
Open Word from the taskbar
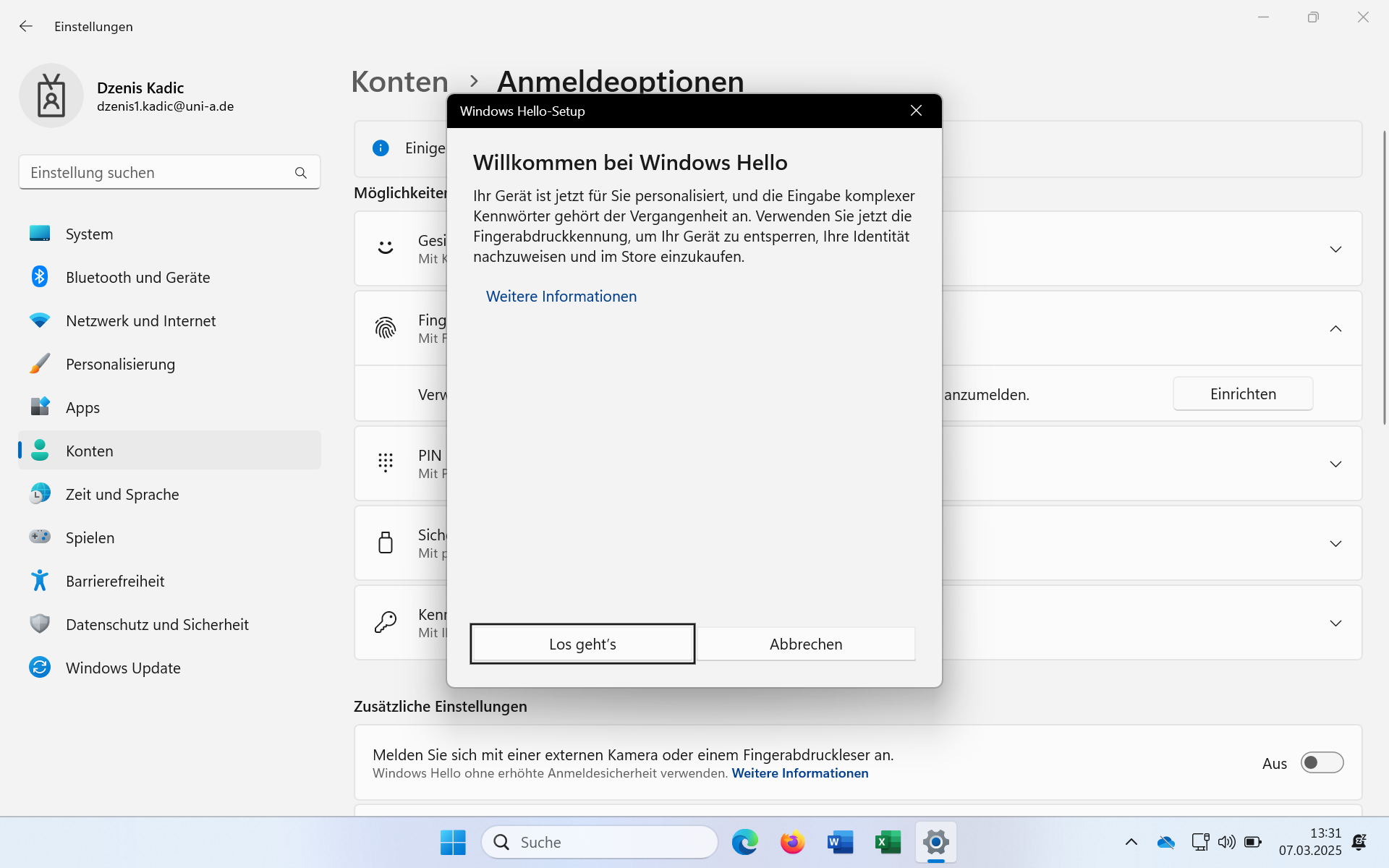point(840,842)
